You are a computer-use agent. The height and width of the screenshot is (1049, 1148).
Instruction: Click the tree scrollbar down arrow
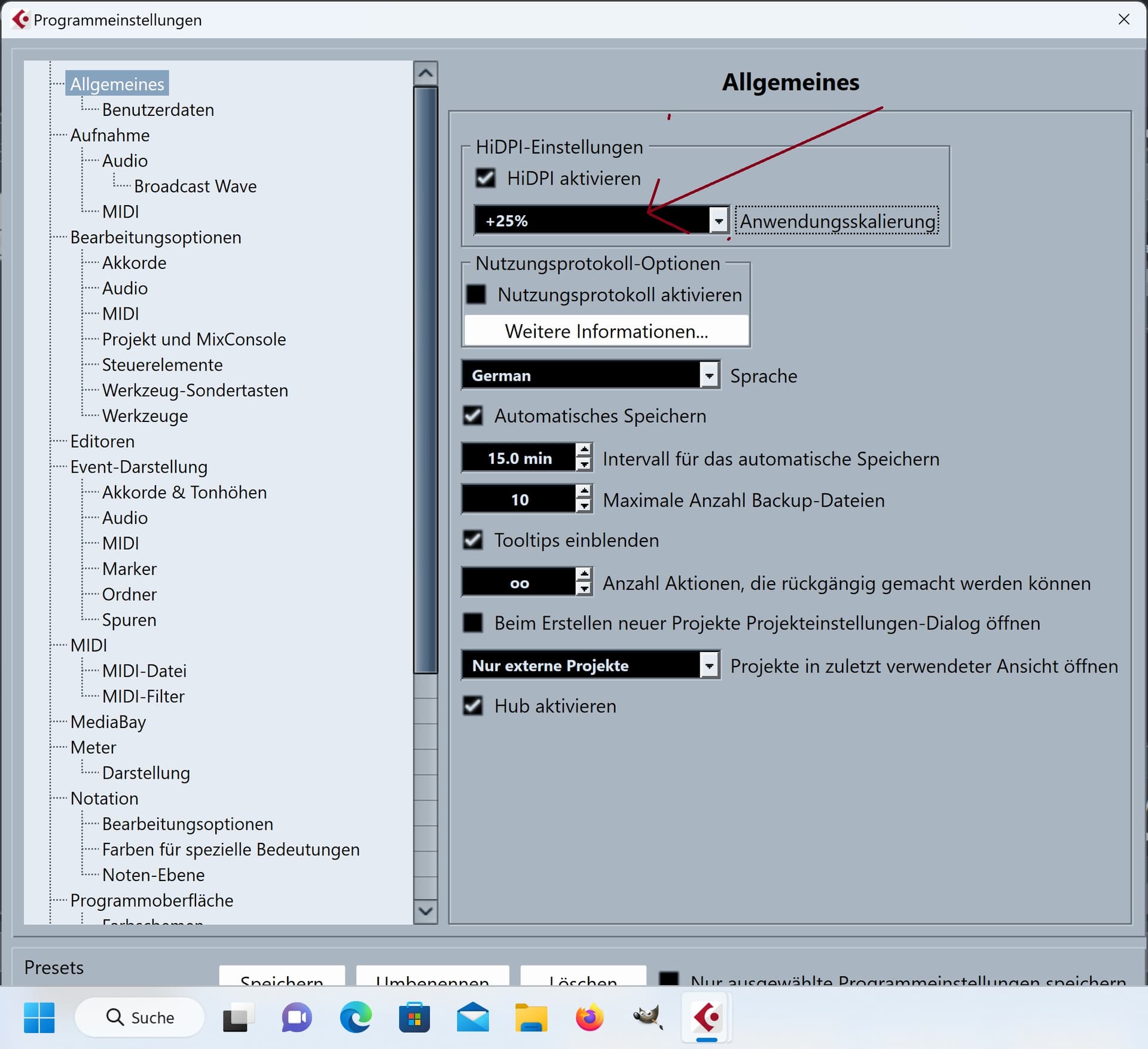[x=426, y=911]
